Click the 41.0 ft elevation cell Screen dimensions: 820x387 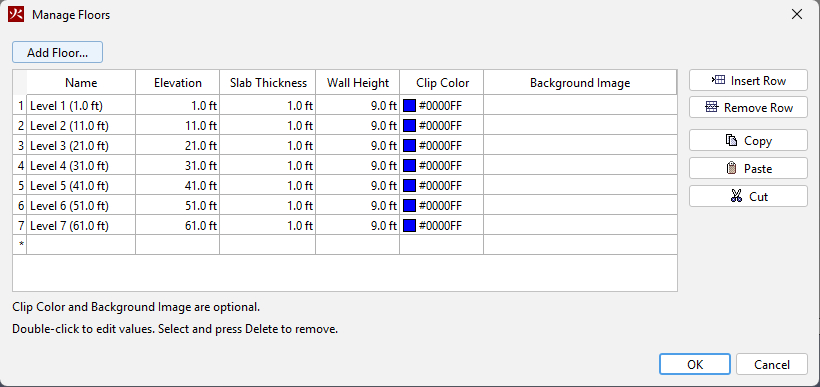pos(178,186)
